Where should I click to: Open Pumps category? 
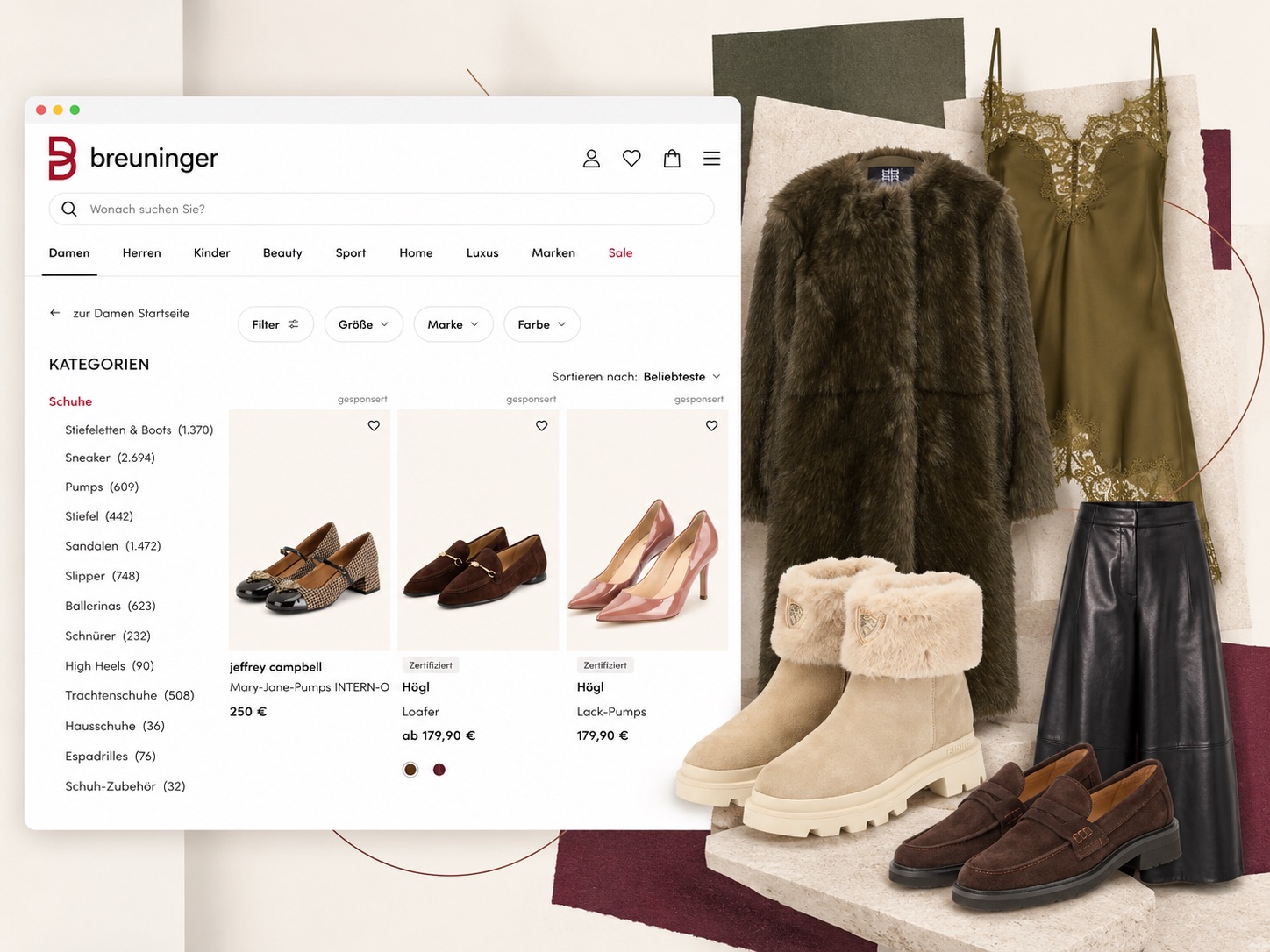pyautogui.click(x=102, y=487)
